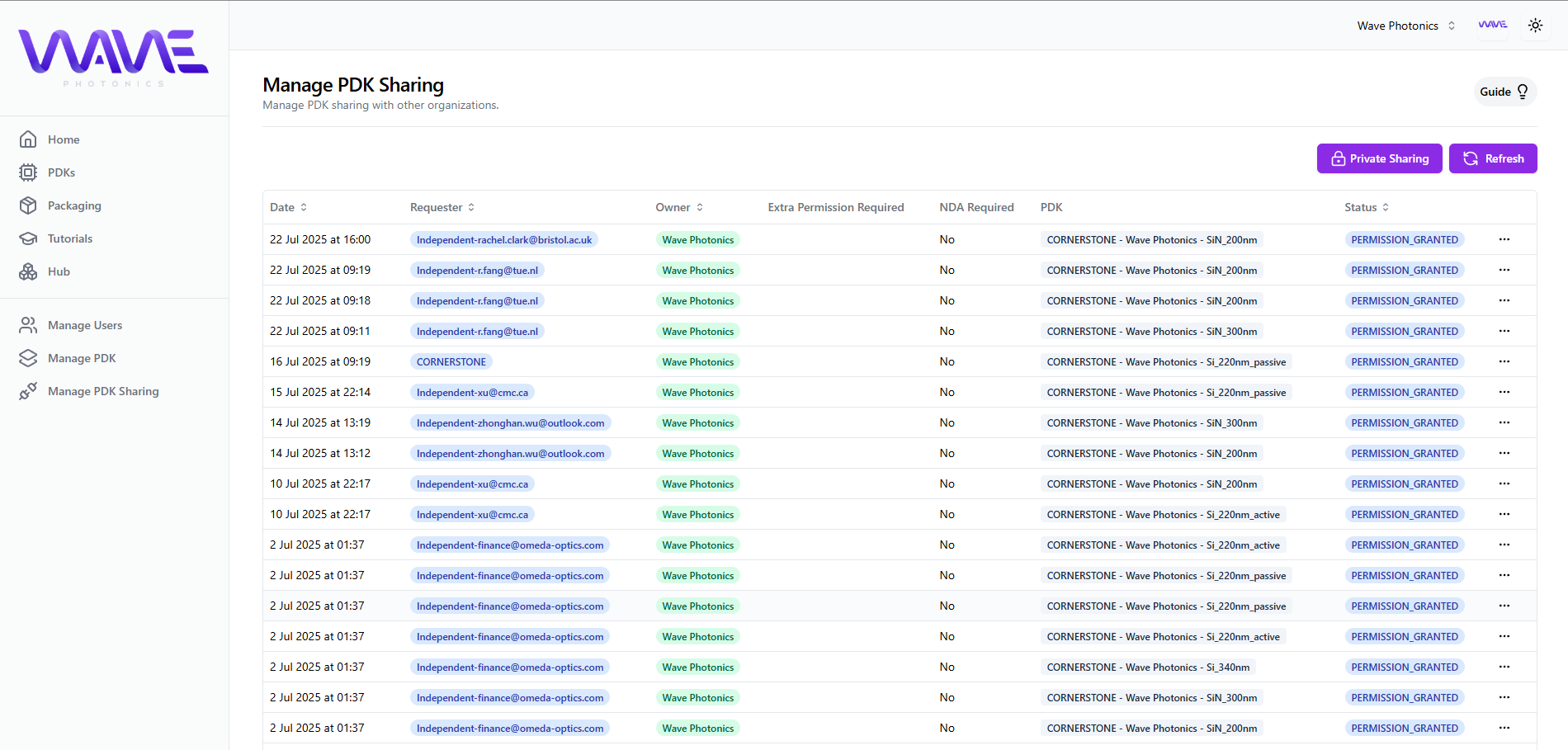This screenshot has width=1568, height=750.
Task: Click the Manage PDK Sharing sidebar label
Action: (103, 391)
